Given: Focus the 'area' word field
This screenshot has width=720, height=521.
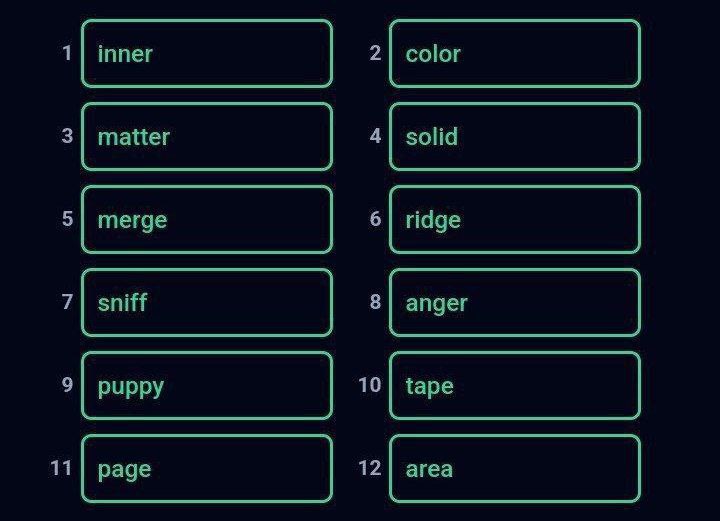Looking at the screenshot, I should [515, 469].
